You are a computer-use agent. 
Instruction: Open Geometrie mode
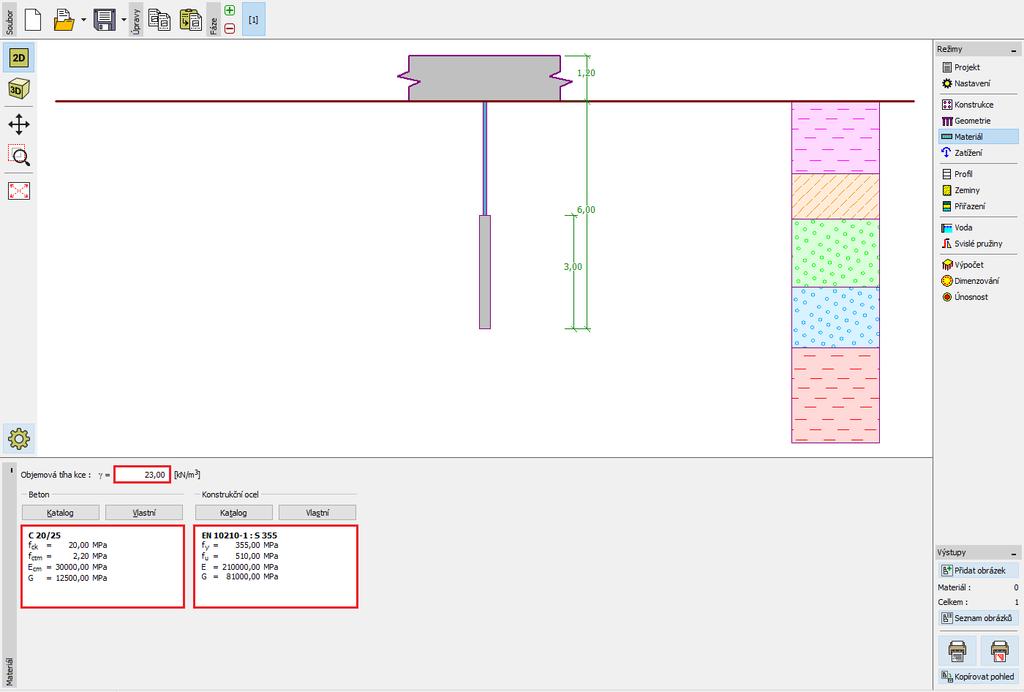(x=978, y=121)
